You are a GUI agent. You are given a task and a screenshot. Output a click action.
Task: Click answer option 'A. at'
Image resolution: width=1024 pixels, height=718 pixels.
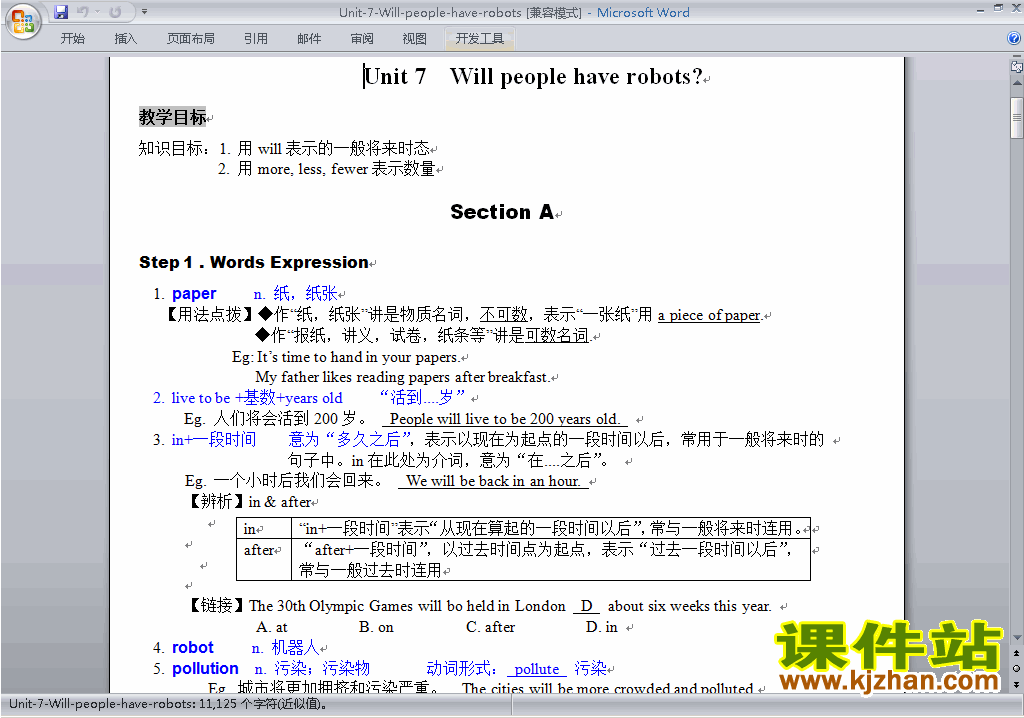pyautogui.click(x=272, y=627)
